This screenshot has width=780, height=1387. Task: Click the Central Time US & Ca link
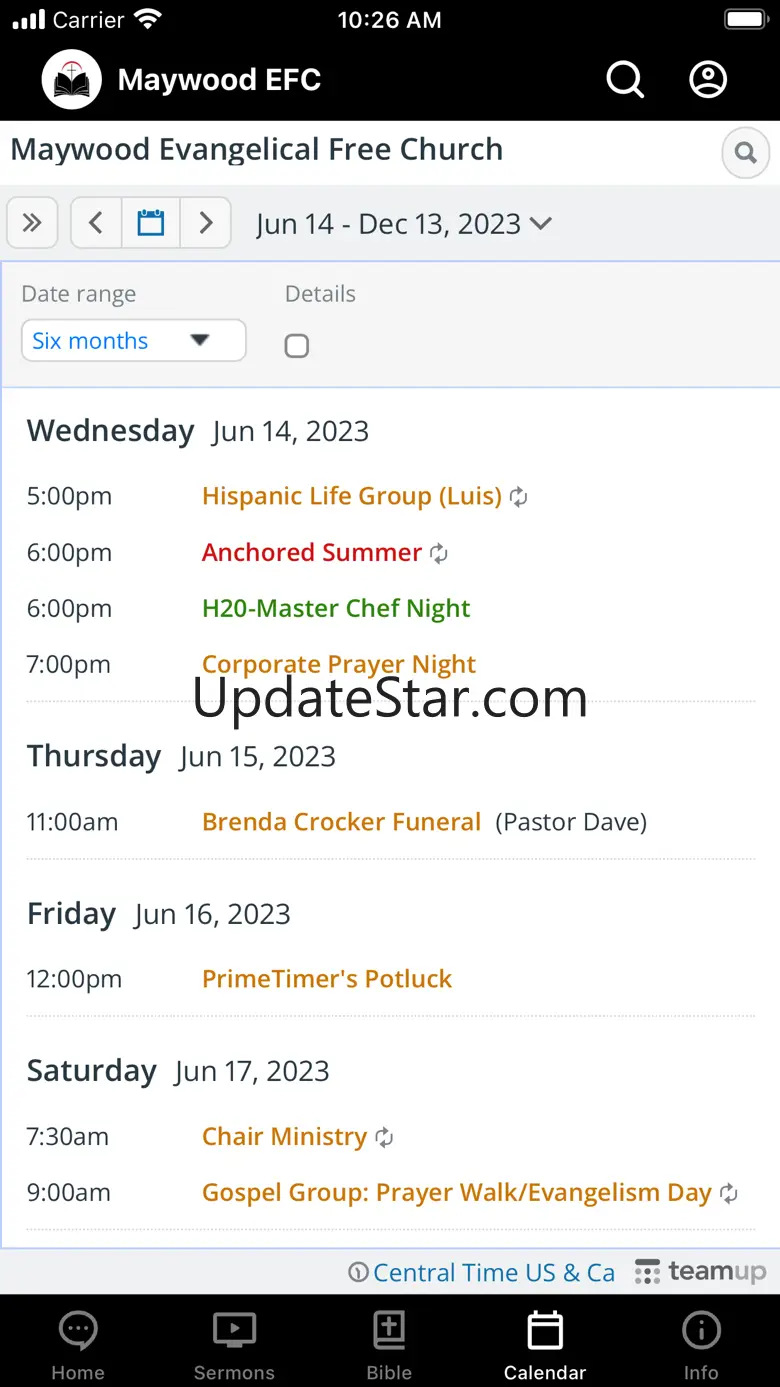tap(494, 1272)
